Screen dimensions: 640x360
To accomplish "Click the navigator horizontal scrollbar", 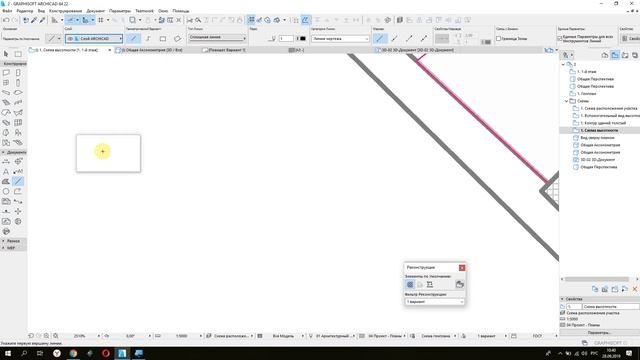I will pyautogui.click(x=596, y=279).
